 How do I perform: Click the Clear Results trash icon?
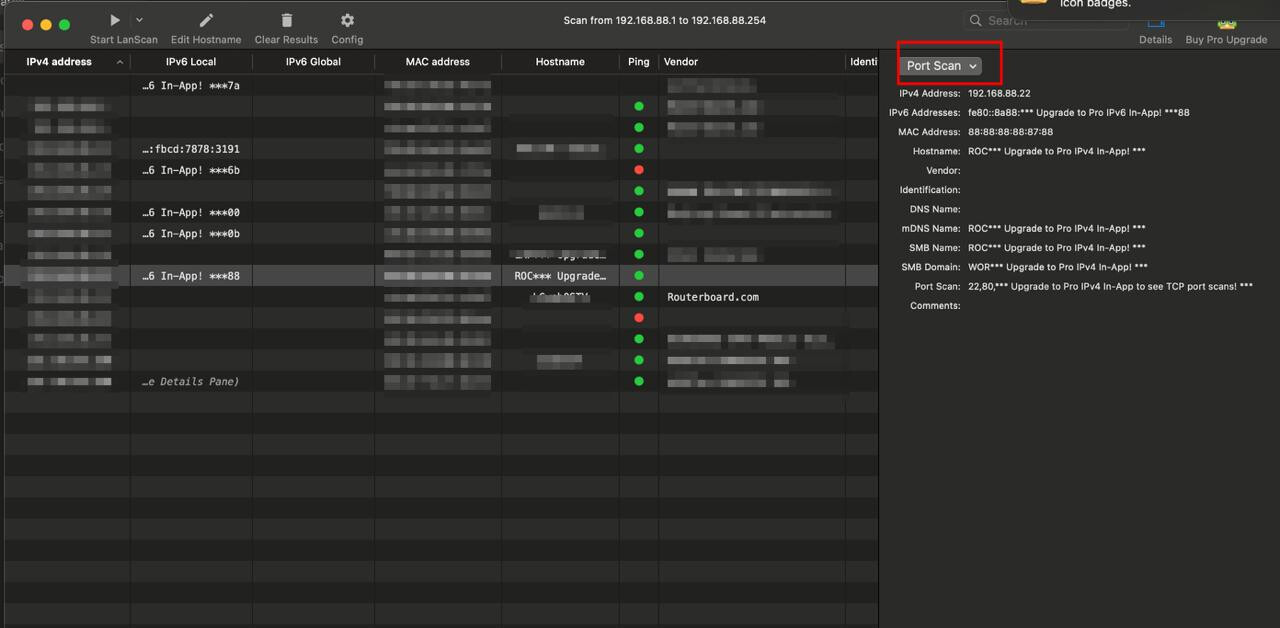pyautogui.click(x=287, y=20)
